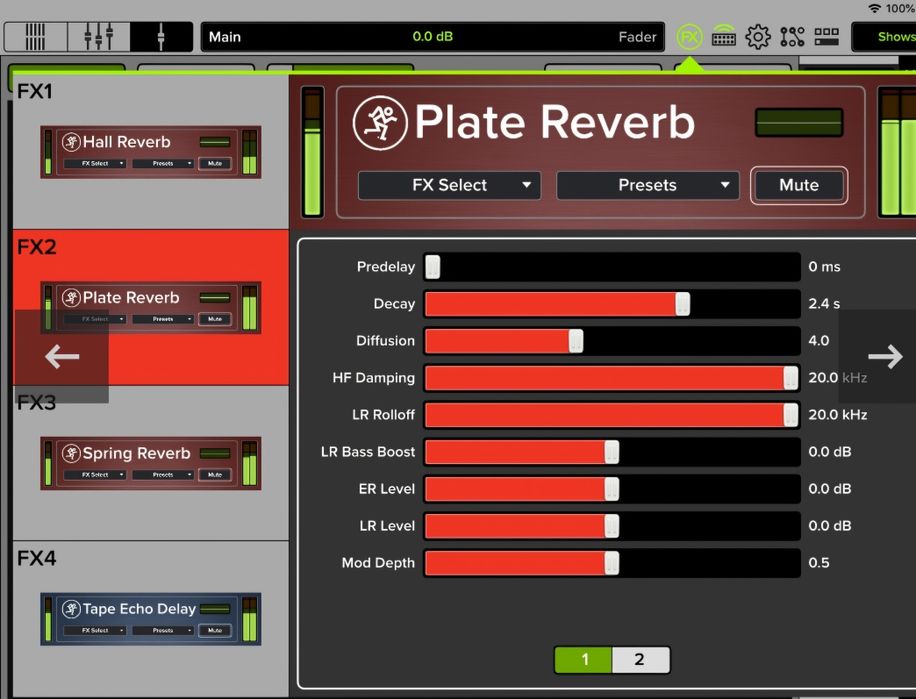
Task: Click the Plate Reverb input level meter
Action: click(313, 152)
